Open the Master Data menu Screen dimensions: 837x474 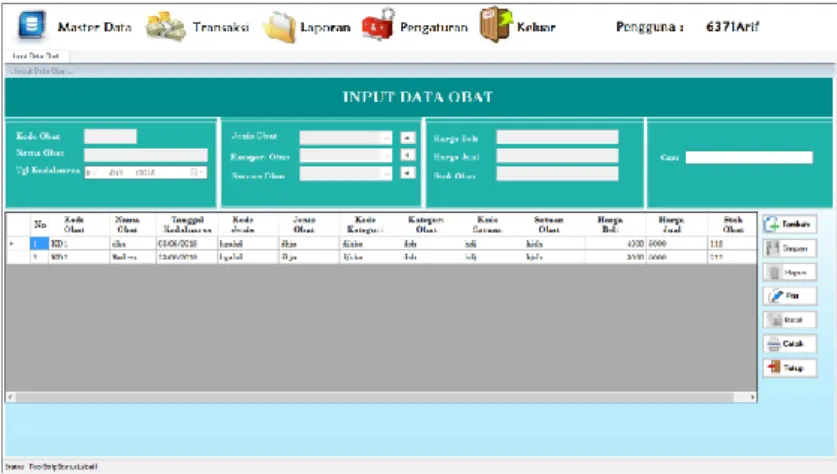click(94, 27)
